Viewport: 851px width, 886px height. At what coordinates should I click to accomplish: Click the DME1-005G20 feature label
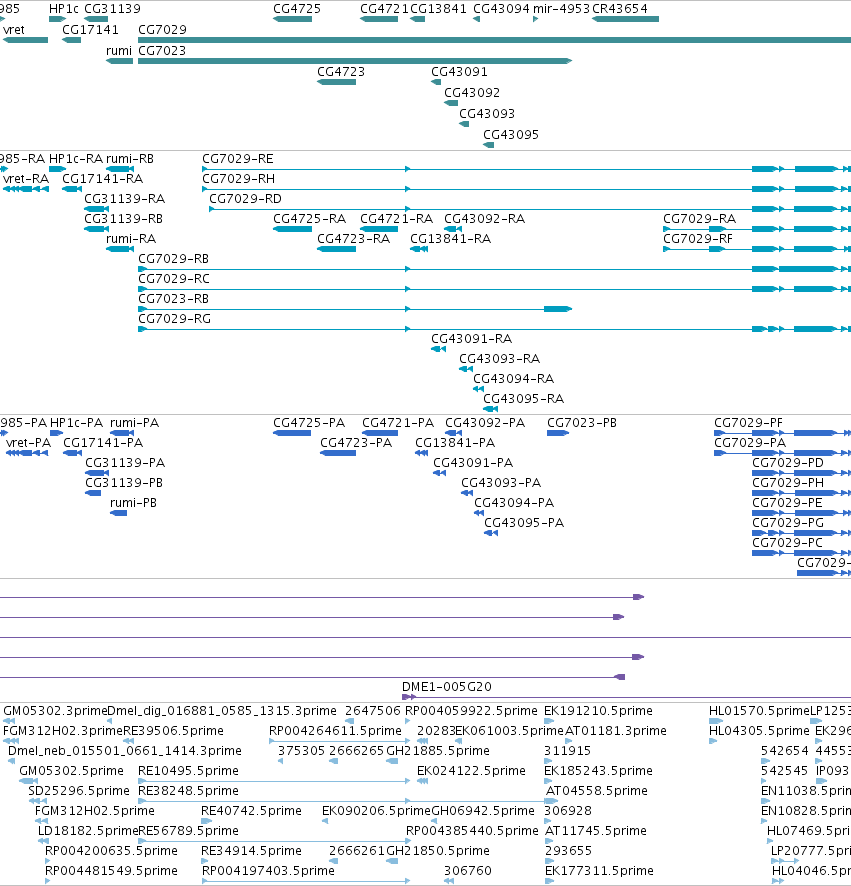[447, 687]
